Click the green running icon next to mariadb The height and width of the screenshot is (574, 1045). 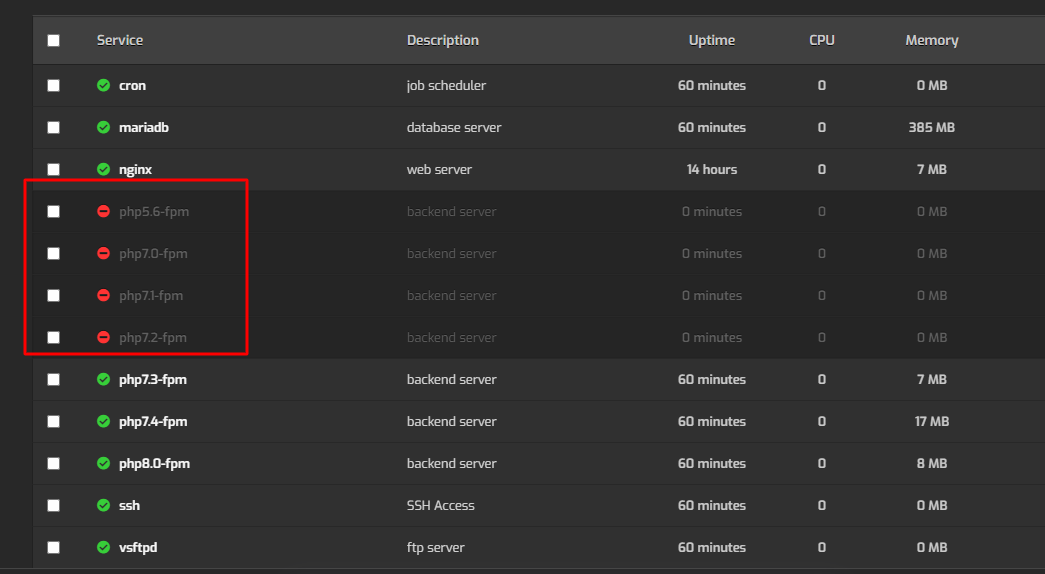(103, 127)
